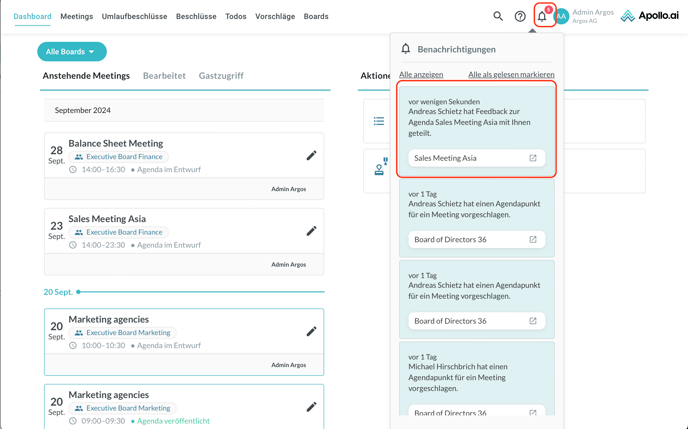Image resolution: width=688 pixels, height=429 pixels.
Task: Open the notifications bell icon
Action: tap(542, 16)
